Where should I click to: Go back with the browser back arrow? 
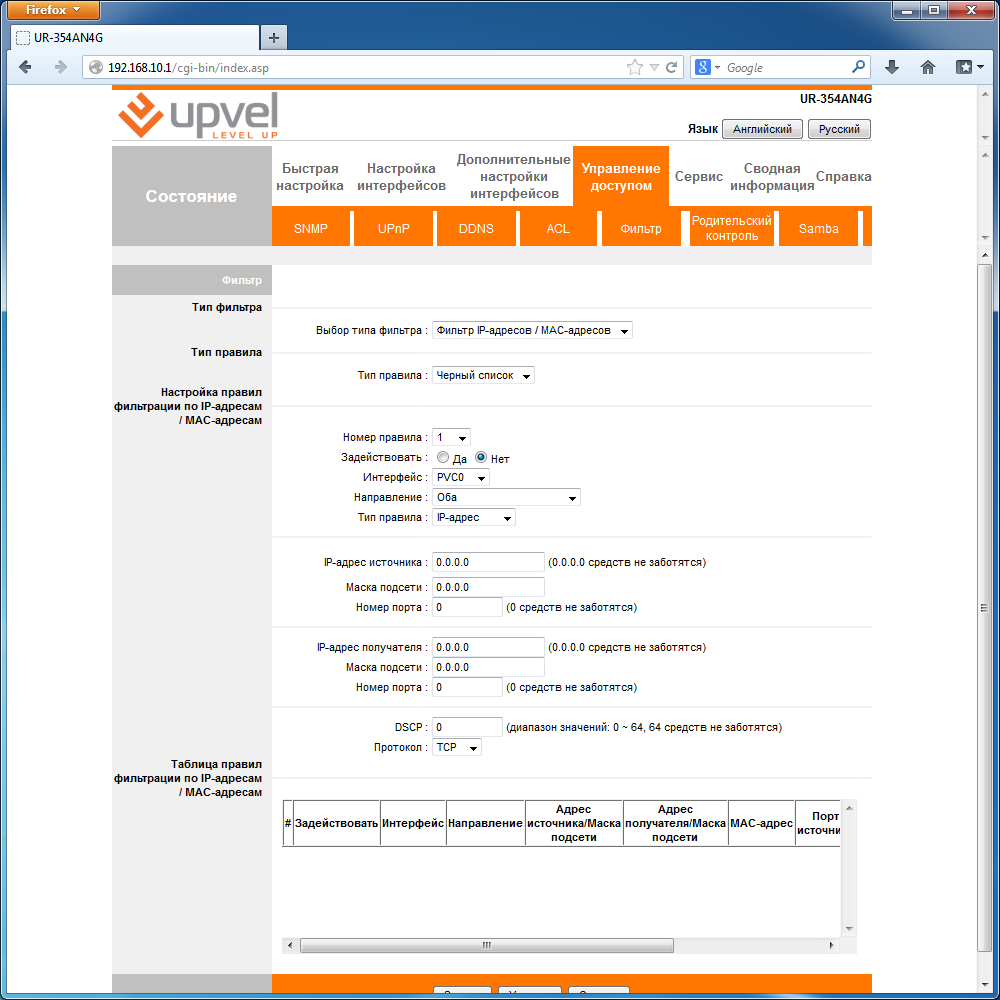(26, 67)
